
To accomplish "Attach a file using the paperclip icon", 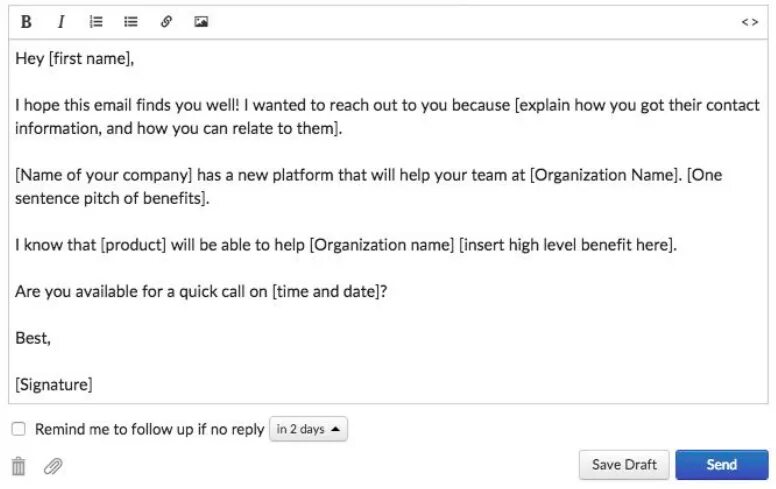I will tap(53, 465).
